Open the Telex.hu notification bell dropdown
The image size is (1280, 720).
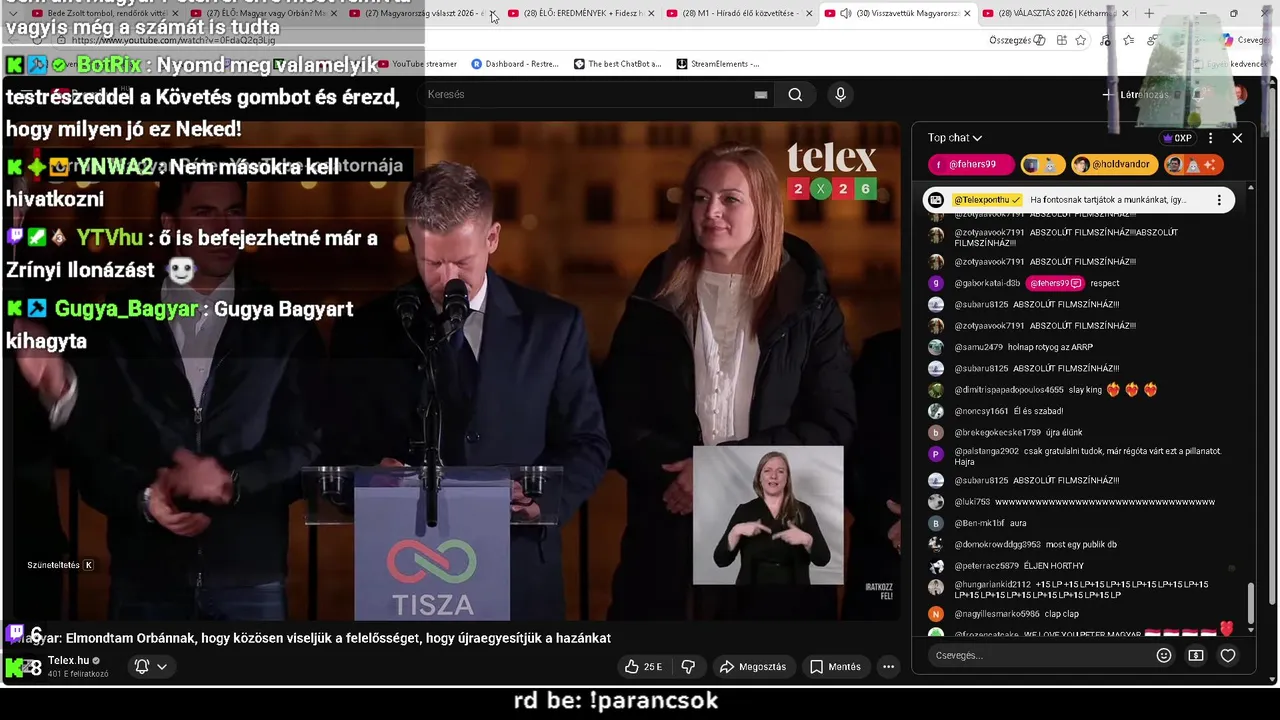pos(150,667)
